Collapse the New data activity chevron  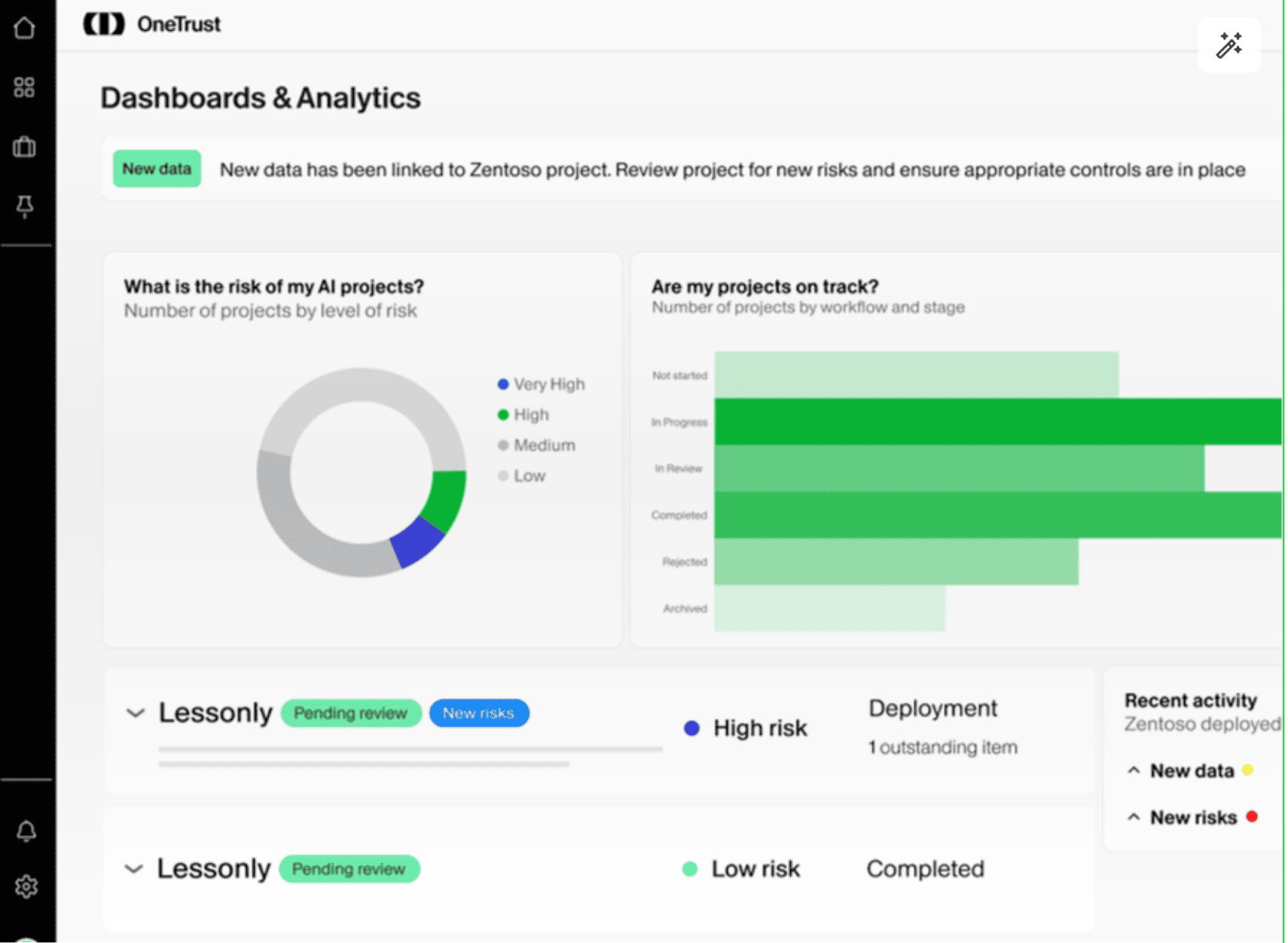pos(1134,770)
